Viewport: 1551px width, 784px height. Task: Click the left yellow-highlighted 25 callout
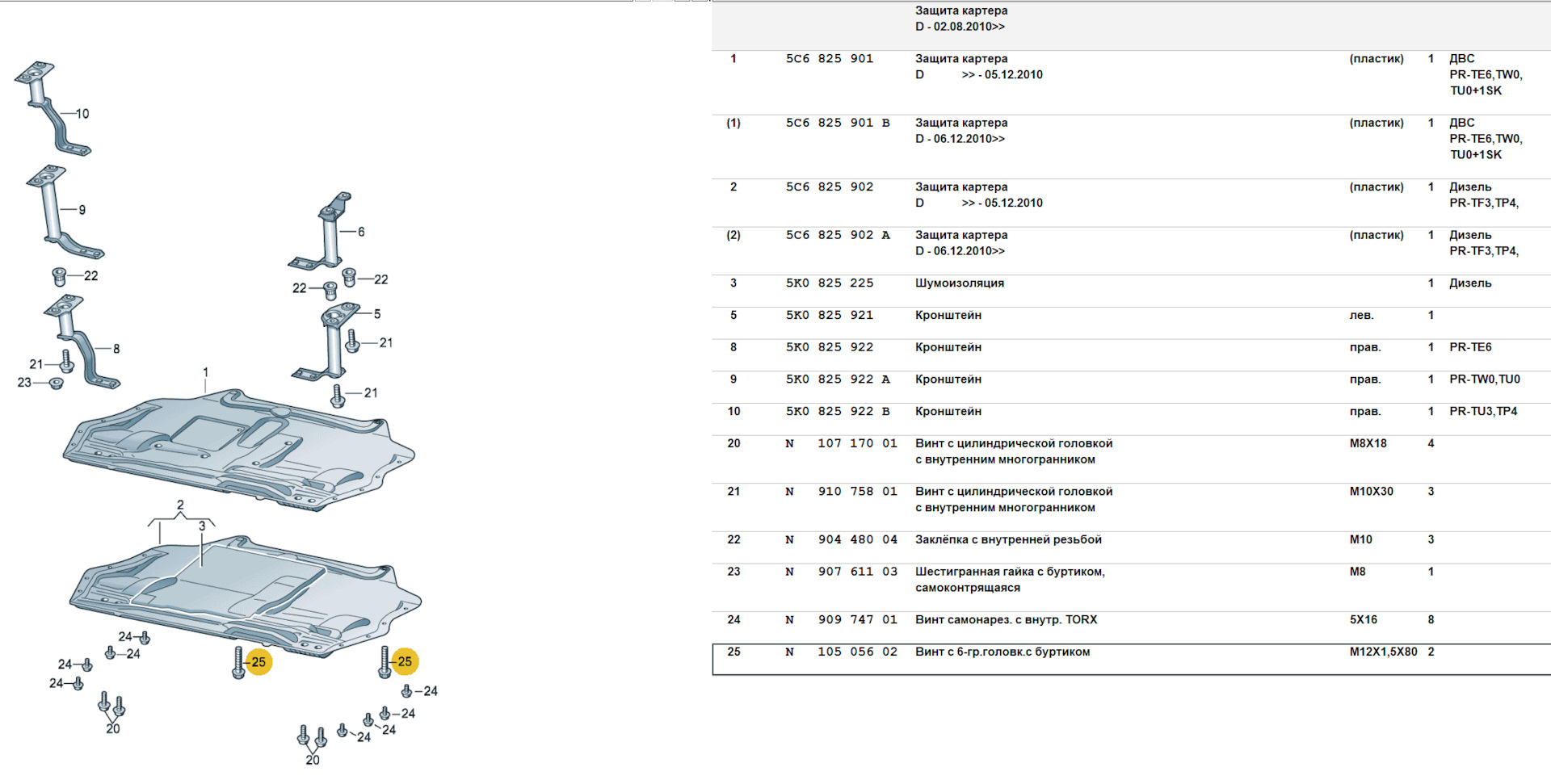click(258, 662)
